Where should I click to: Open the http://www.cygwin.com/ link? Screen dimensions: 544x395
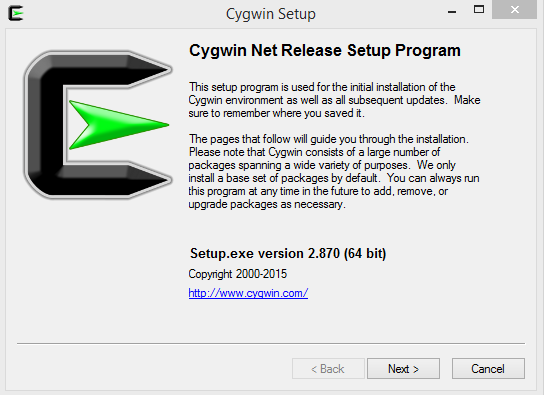coord(248,293)
